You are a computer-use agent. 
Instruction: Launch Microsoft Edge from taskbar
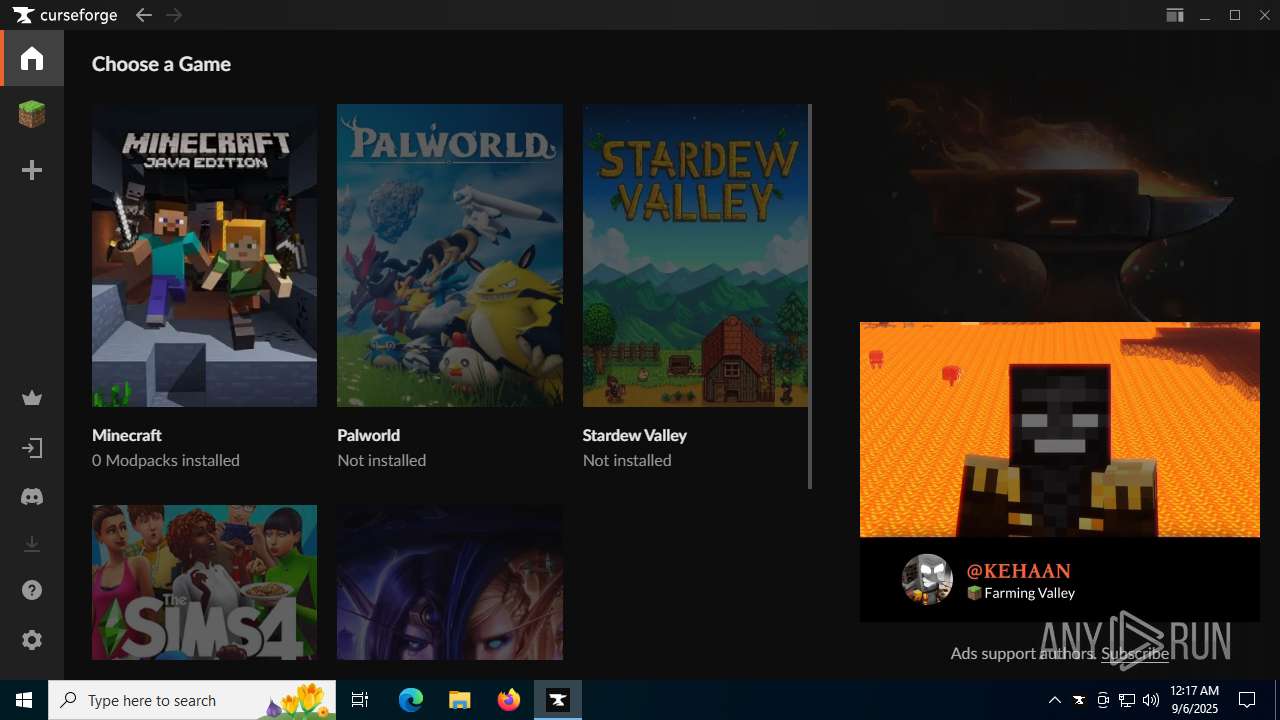tap(411, 700)
